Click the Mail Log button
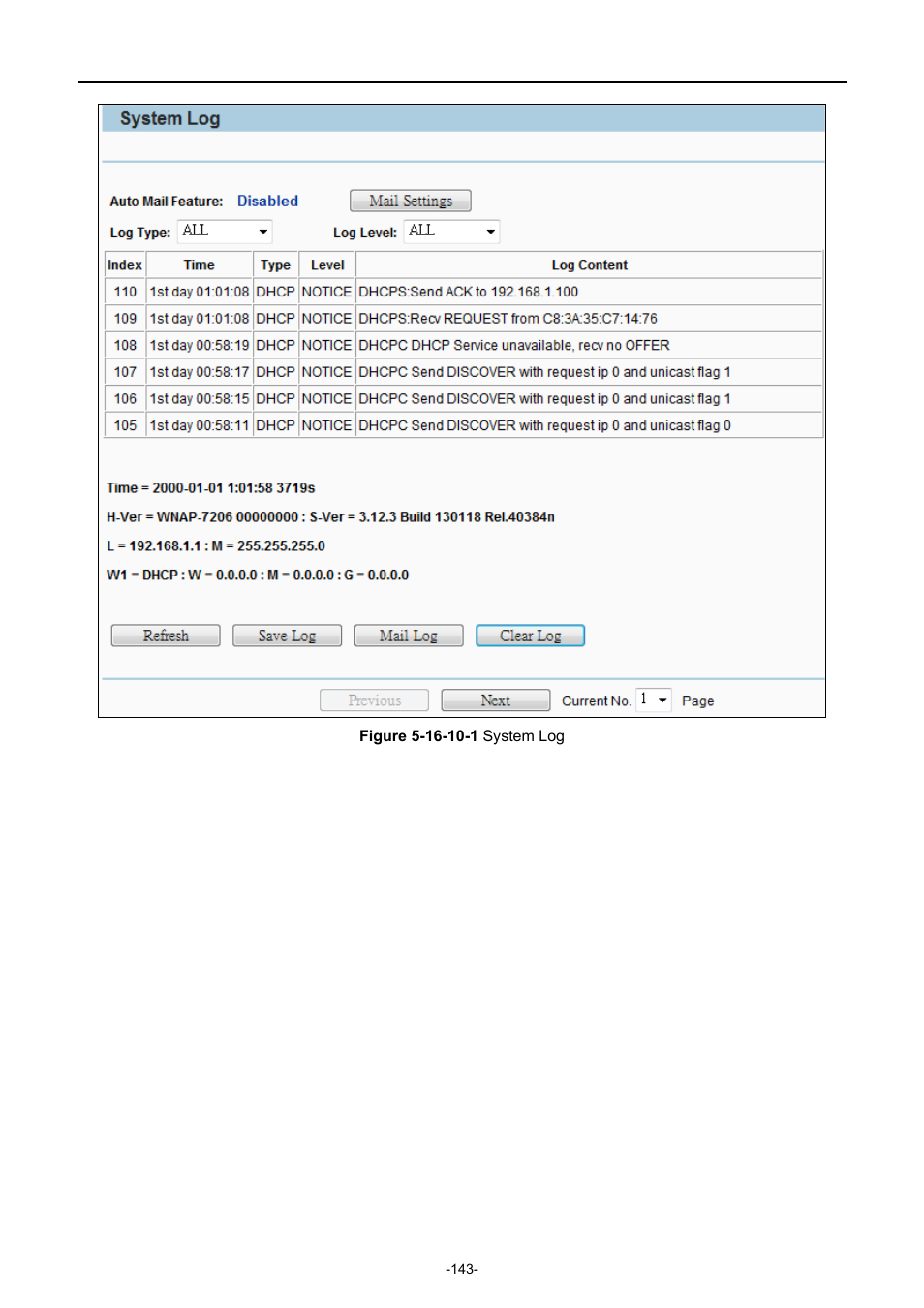 tap(408, 636)
